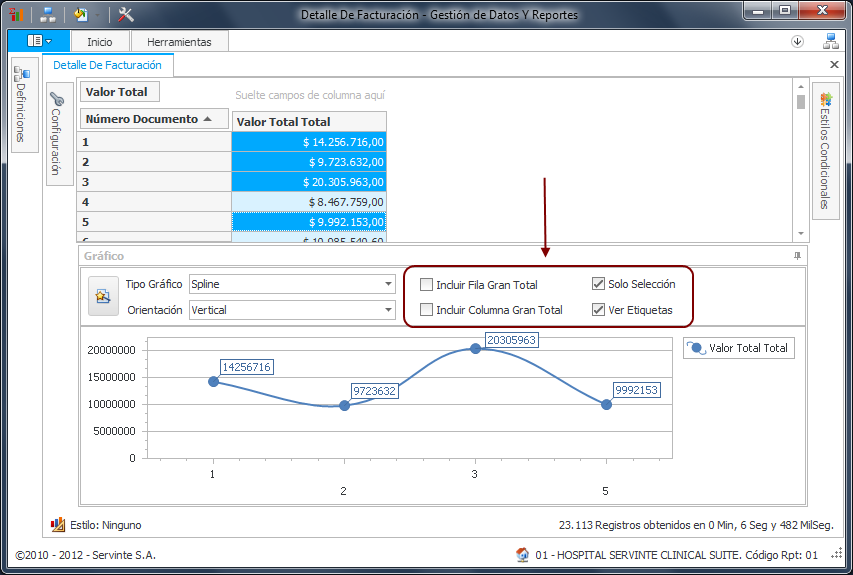
Task: Open the Definiciones side panel
Action: pyautogui.click(x=23, y=104)
